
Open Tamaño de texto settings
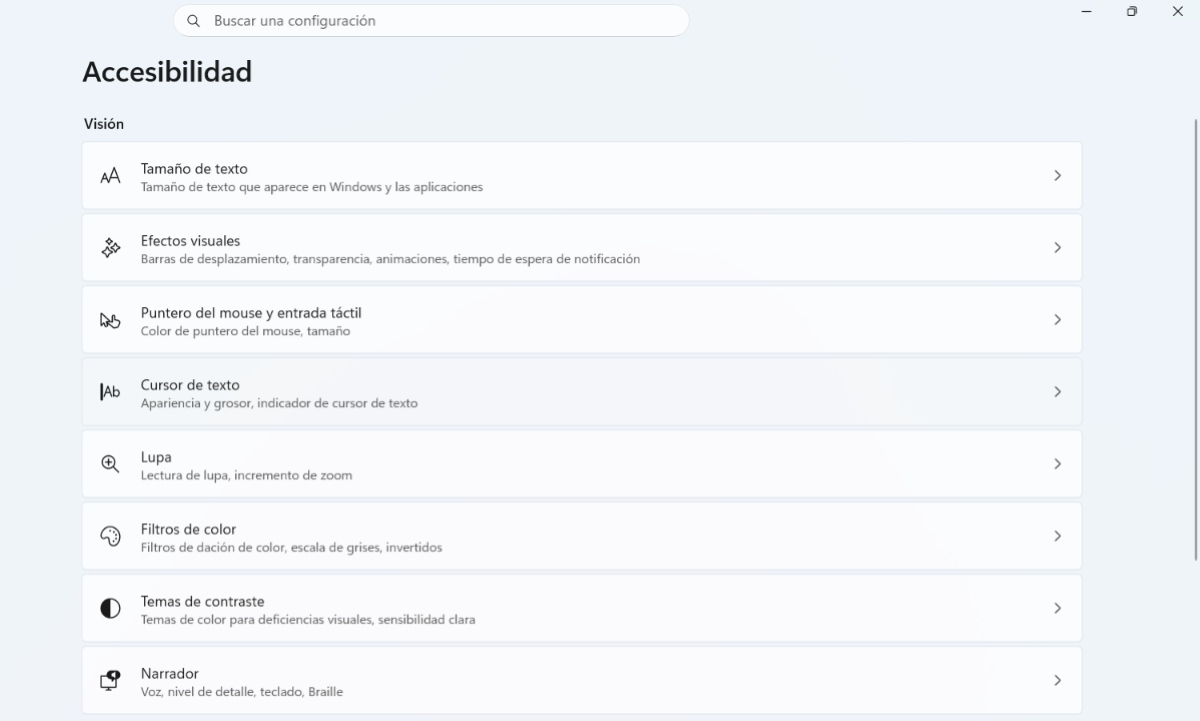582,176
